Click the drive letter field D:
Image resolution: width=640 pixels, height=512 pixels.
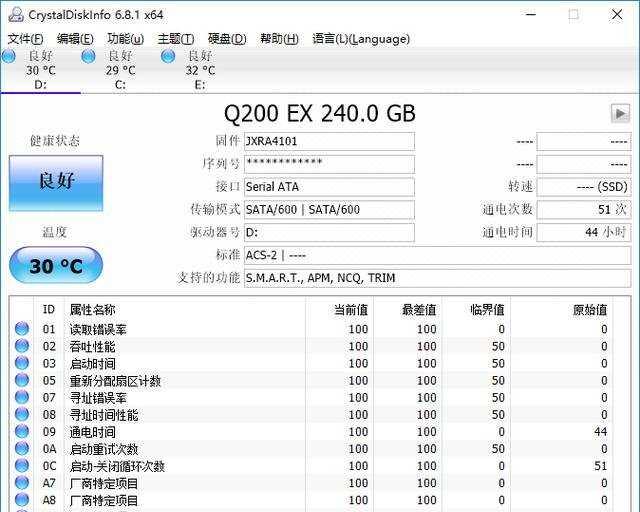[x=329, y=233]
